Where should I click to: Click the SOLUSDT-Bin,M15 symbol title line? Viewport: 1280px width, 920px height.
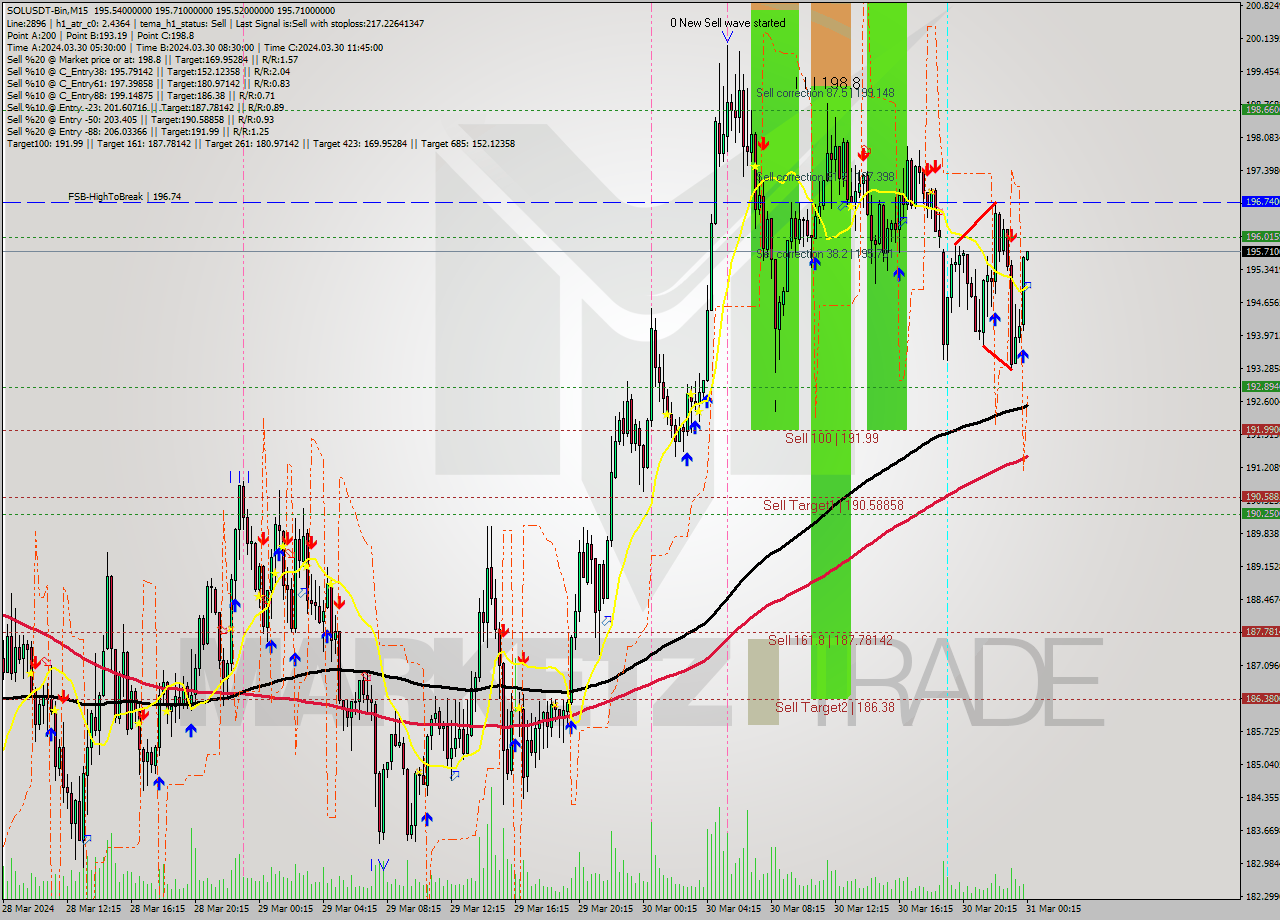pos(171,11)
